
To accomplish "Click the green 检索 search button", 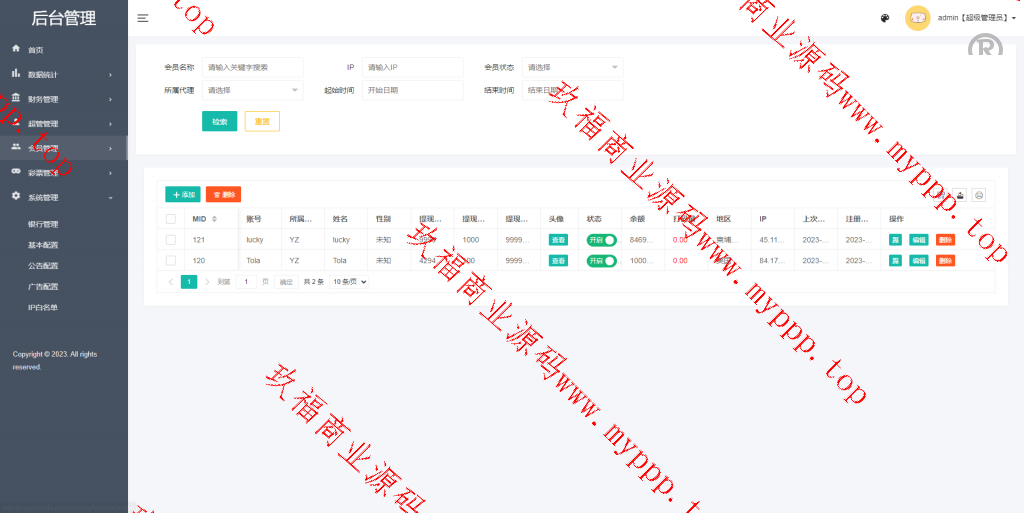I will [219, 121].
